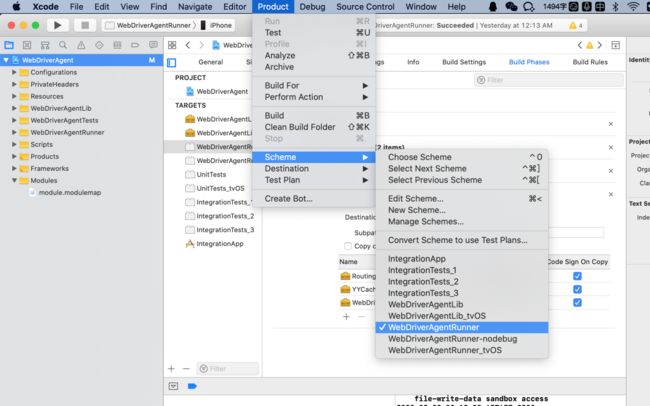Toggle the Copy checkbox under Subpath
650x406 pixels.
(348, 246)
